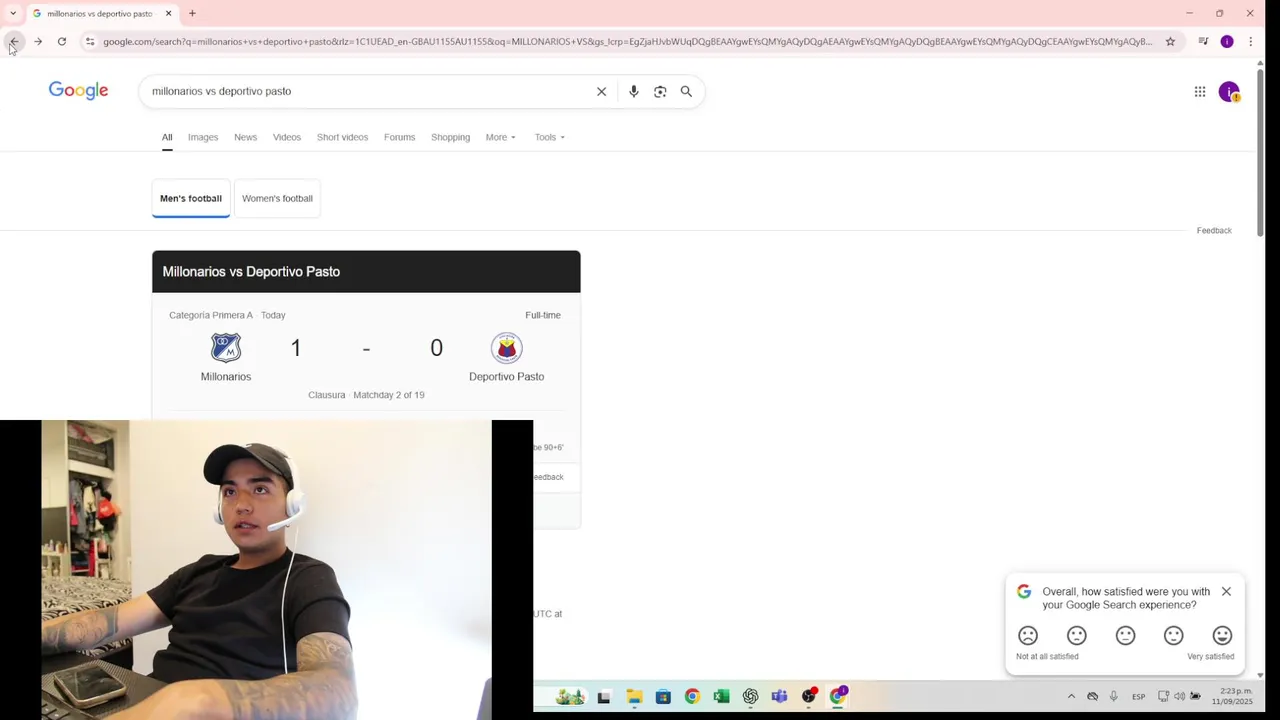Click the Millonarios team crest
The image size is (1280, 720).
point(226,347)
